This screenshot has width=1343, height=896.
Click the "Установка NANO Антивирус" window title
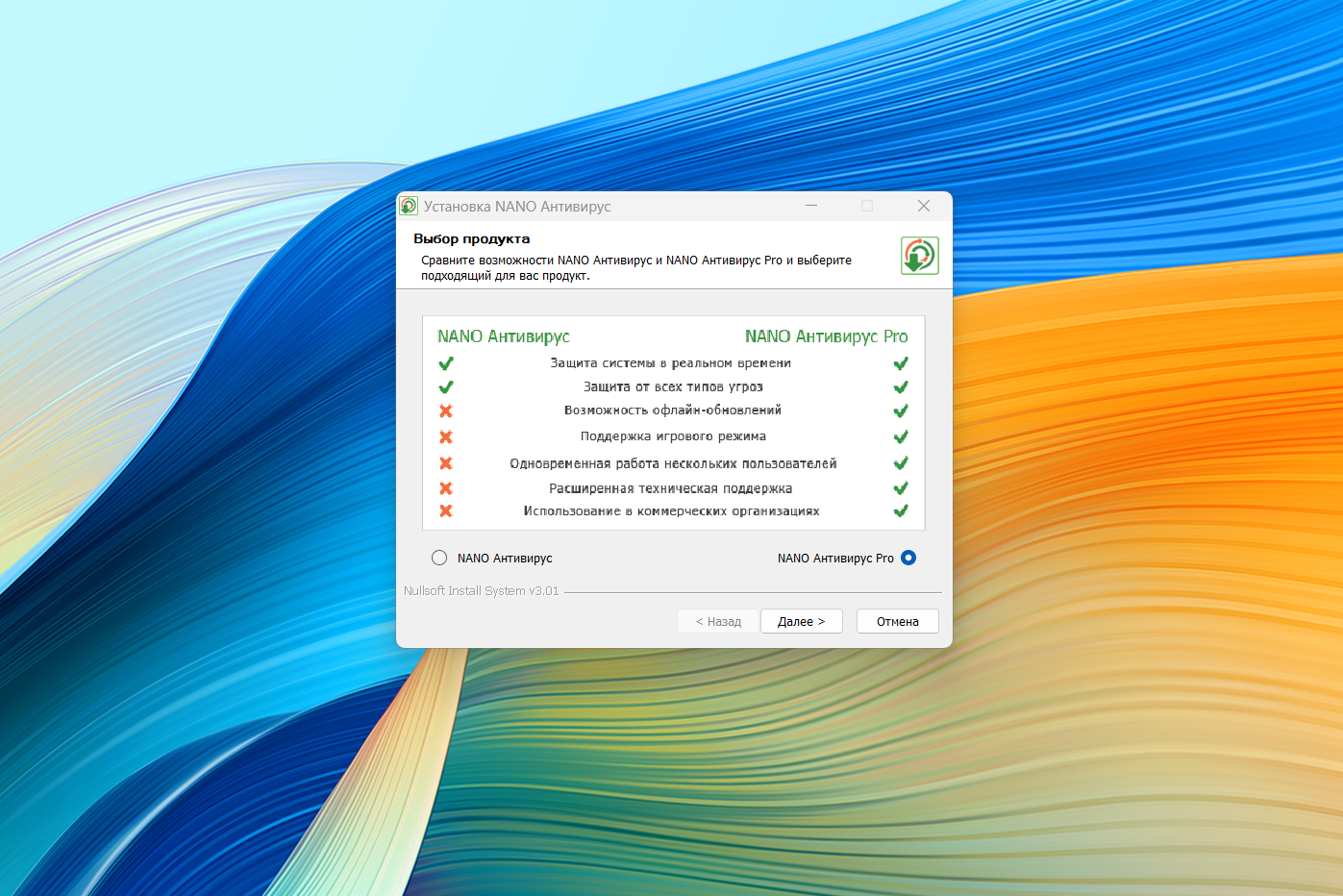[x=517, y=206]
